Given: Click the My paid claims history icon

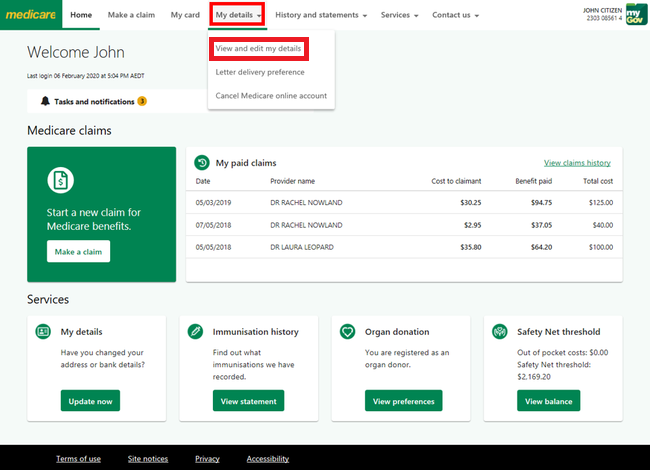Looking at the screenshot, I should pos(201,162).
